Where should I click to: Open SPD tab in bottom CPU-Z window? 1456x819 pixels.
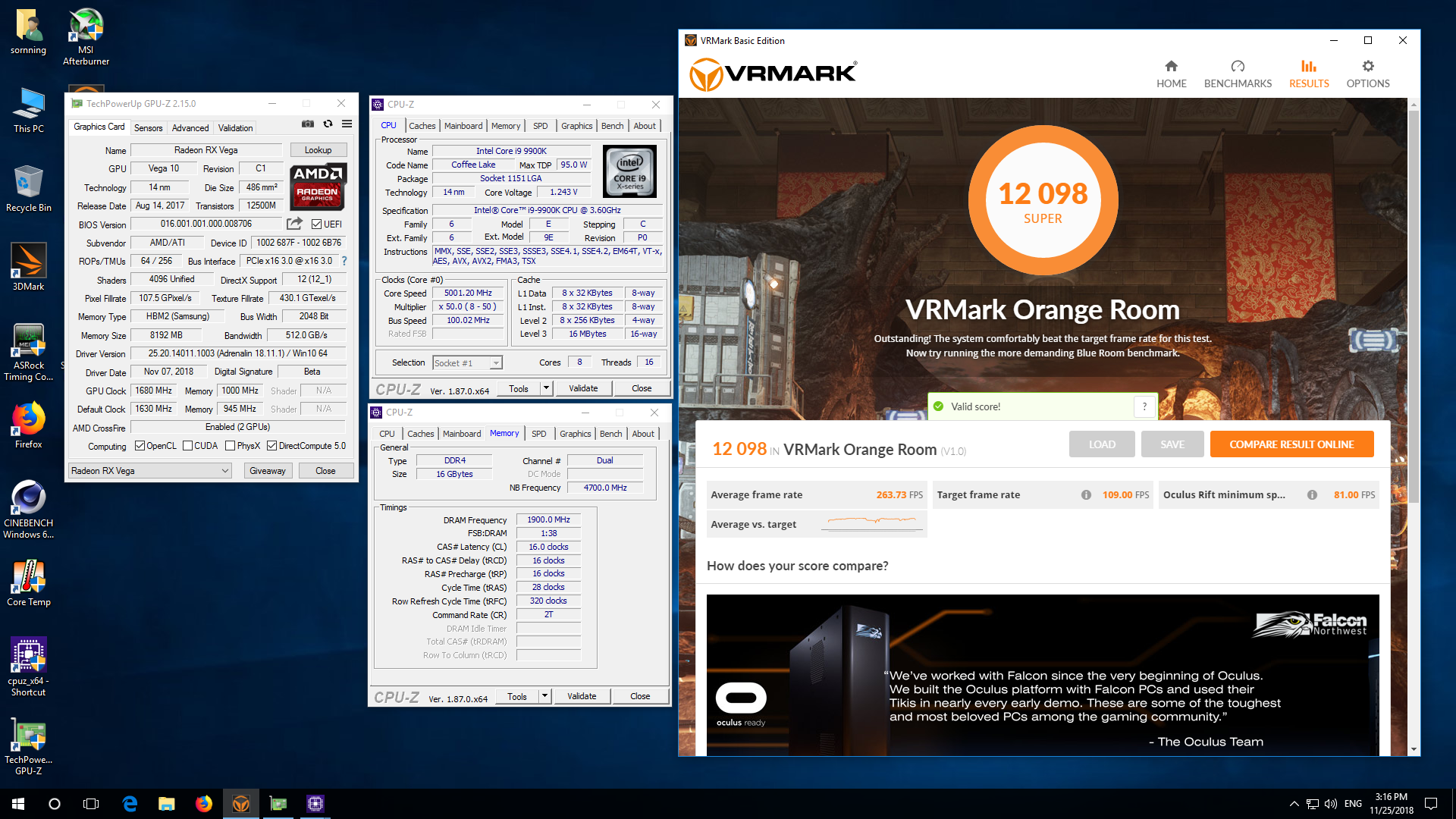point(538,434)
